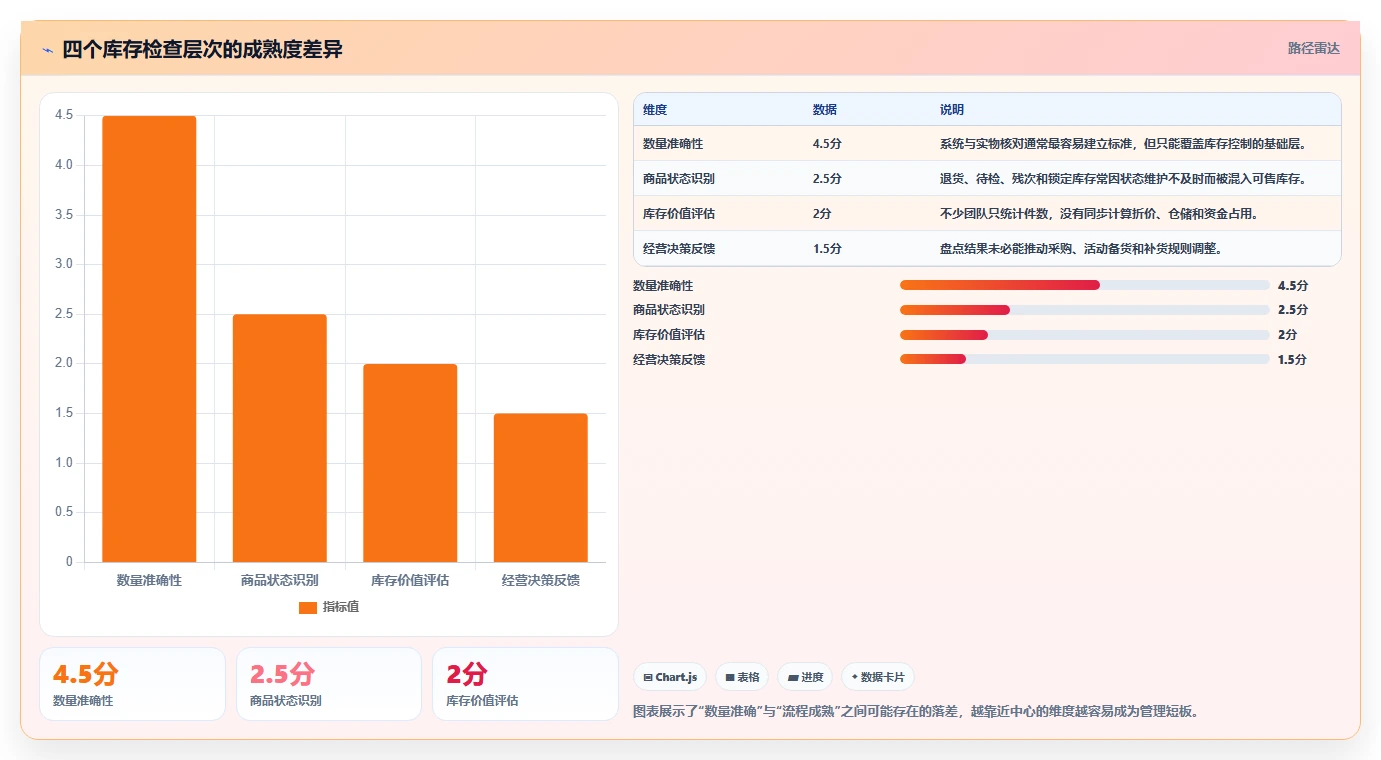Click the 数量准确性 x-axis label
Screen dimensions: 1381x760
click(149, 580)
